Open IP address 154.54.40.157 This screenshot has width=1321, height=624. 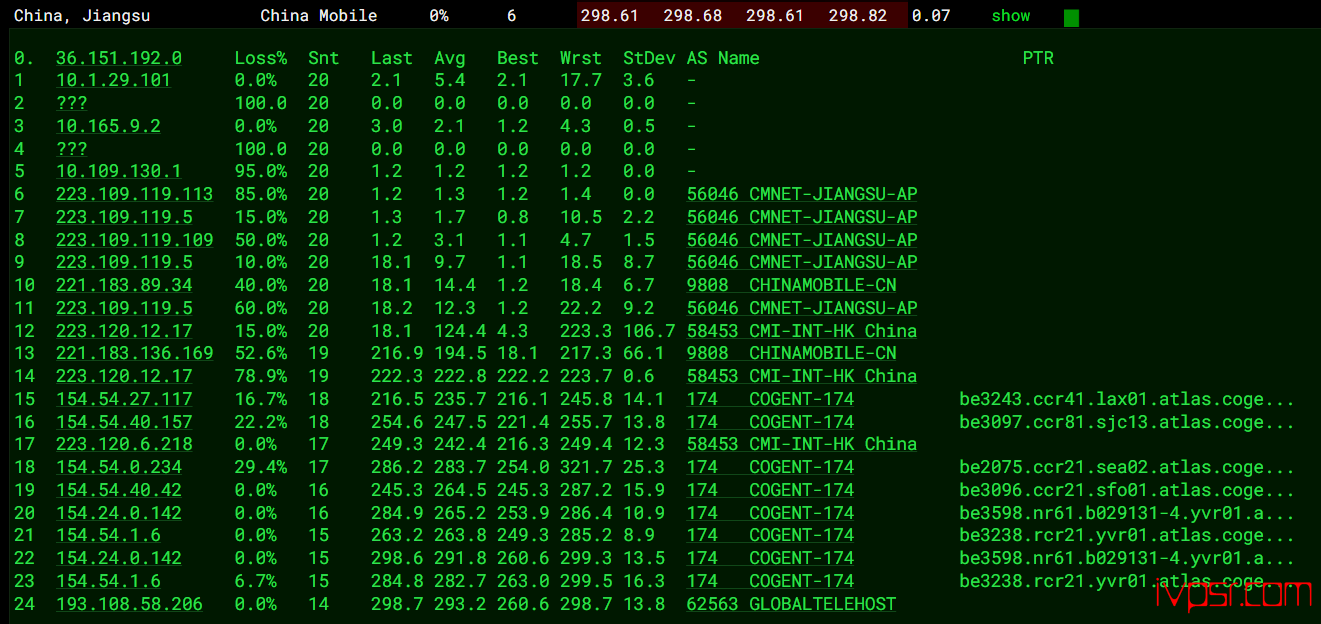pos(124,422)
